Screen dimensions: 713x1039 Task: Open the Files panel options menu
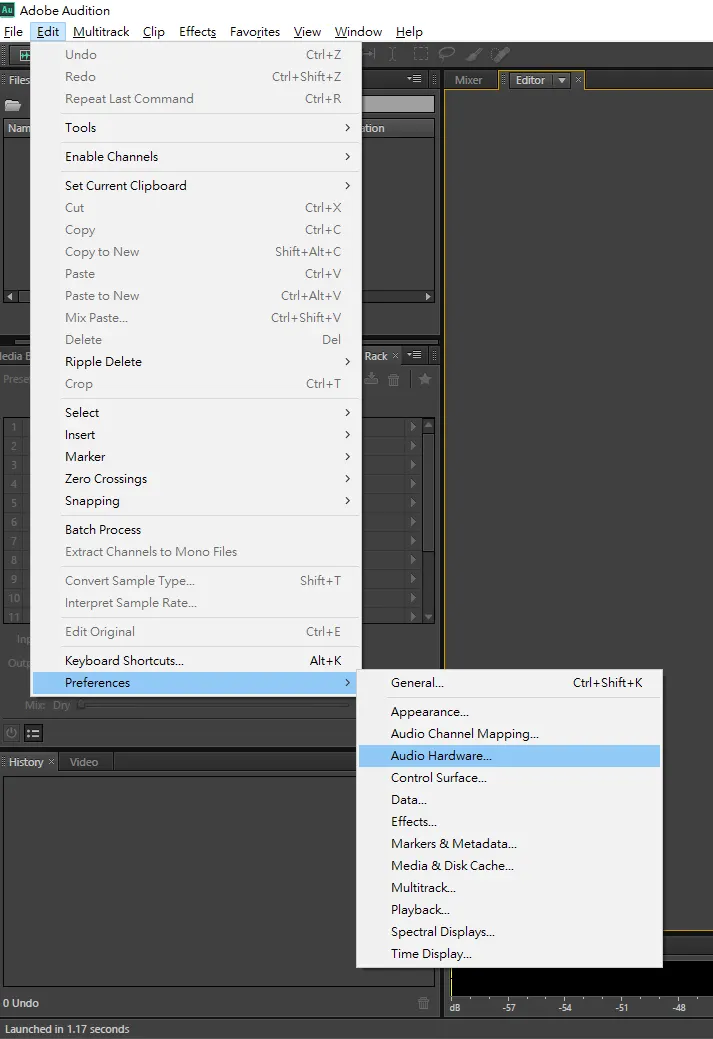[x=414, y=79]
